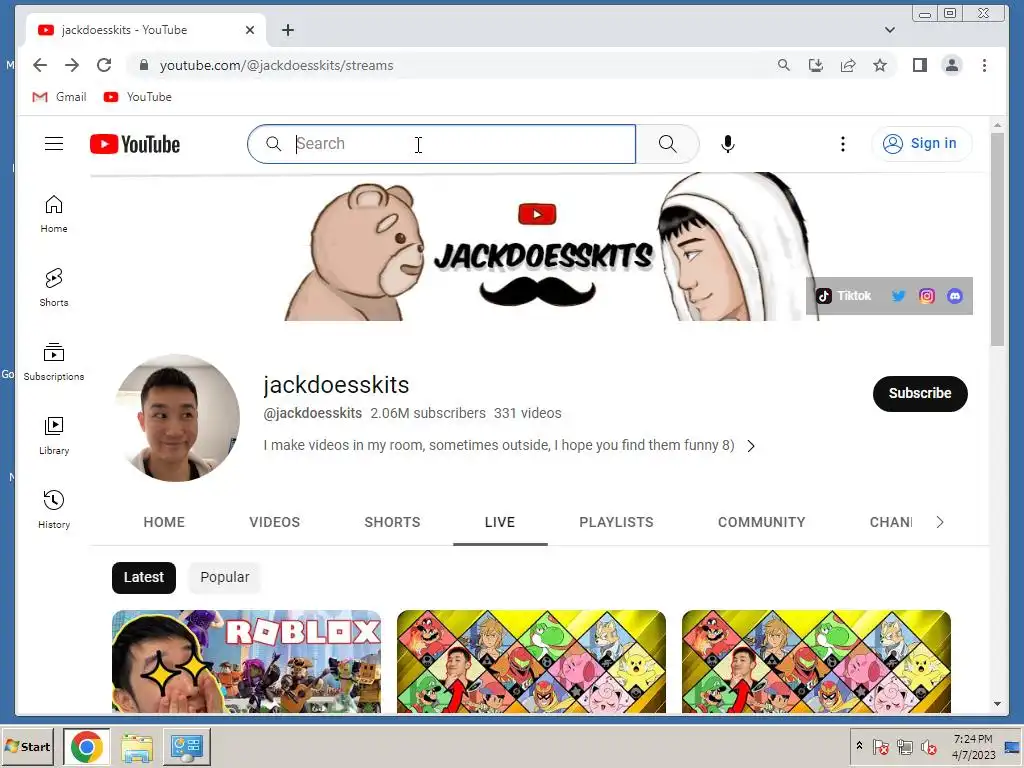This screenshot has height=768, width=1024.
Task: Click the muted volume tray icon
Action: [928, 746]
